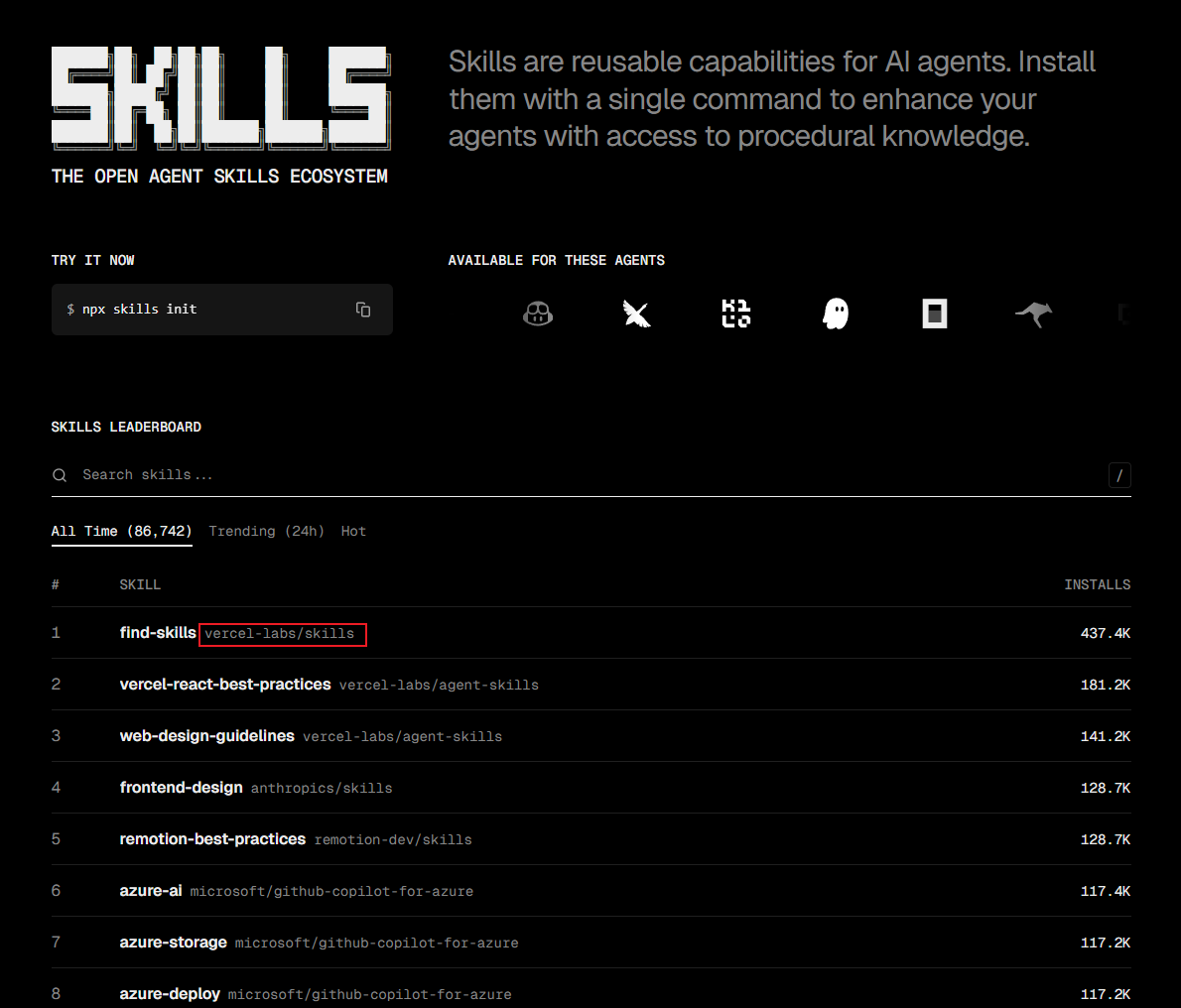Click rank number 5 in leaderboard

click(56, 838)
